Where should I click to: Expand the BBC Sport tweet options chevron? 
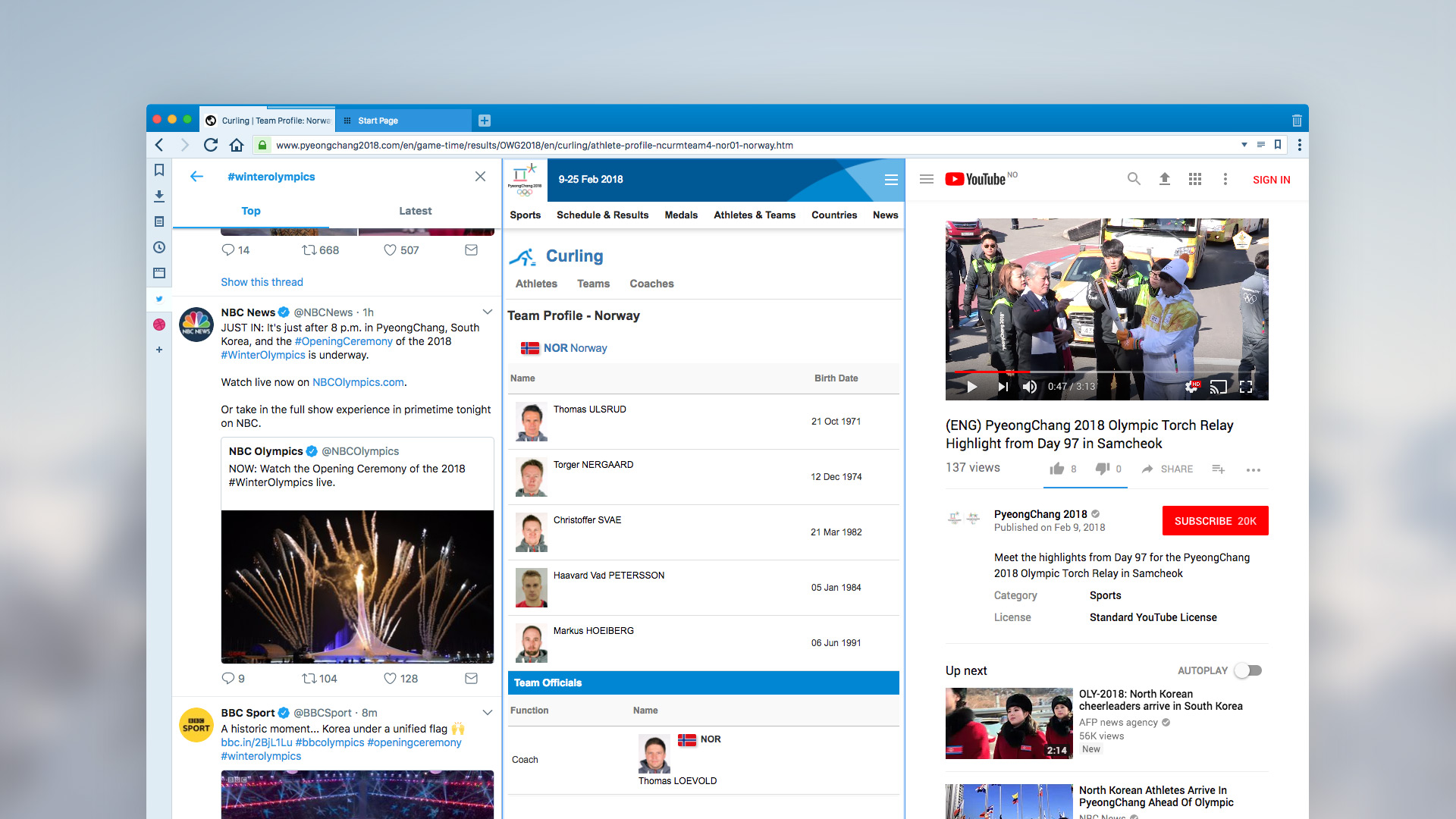[488, 712]
